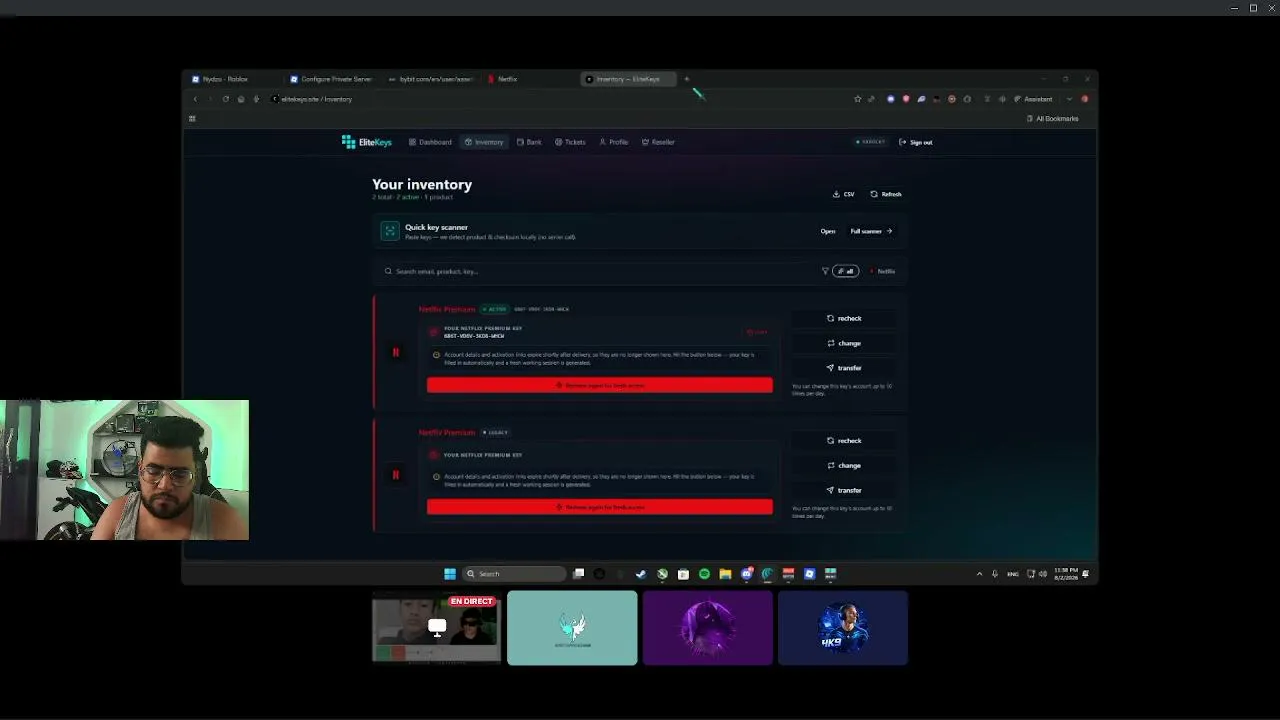
Task: Open Spotify from the taskbar
Action: pyautogui.click(x=704, y=574)
